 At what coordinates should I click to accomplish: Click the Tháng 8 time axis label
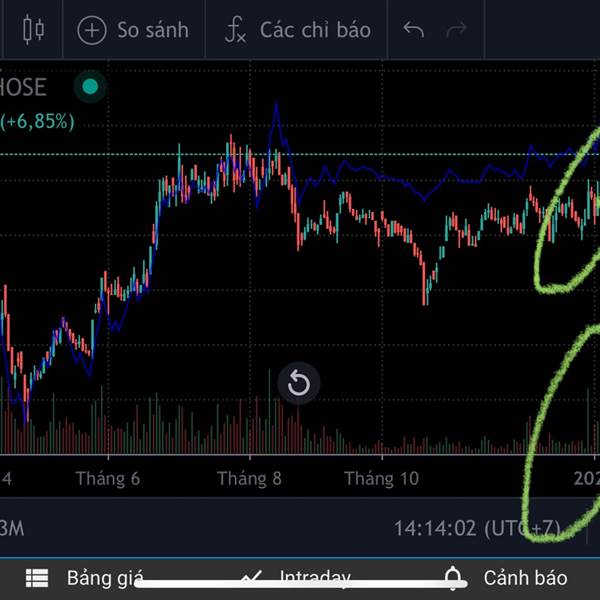pyautogui.click(x=249, y=479)
